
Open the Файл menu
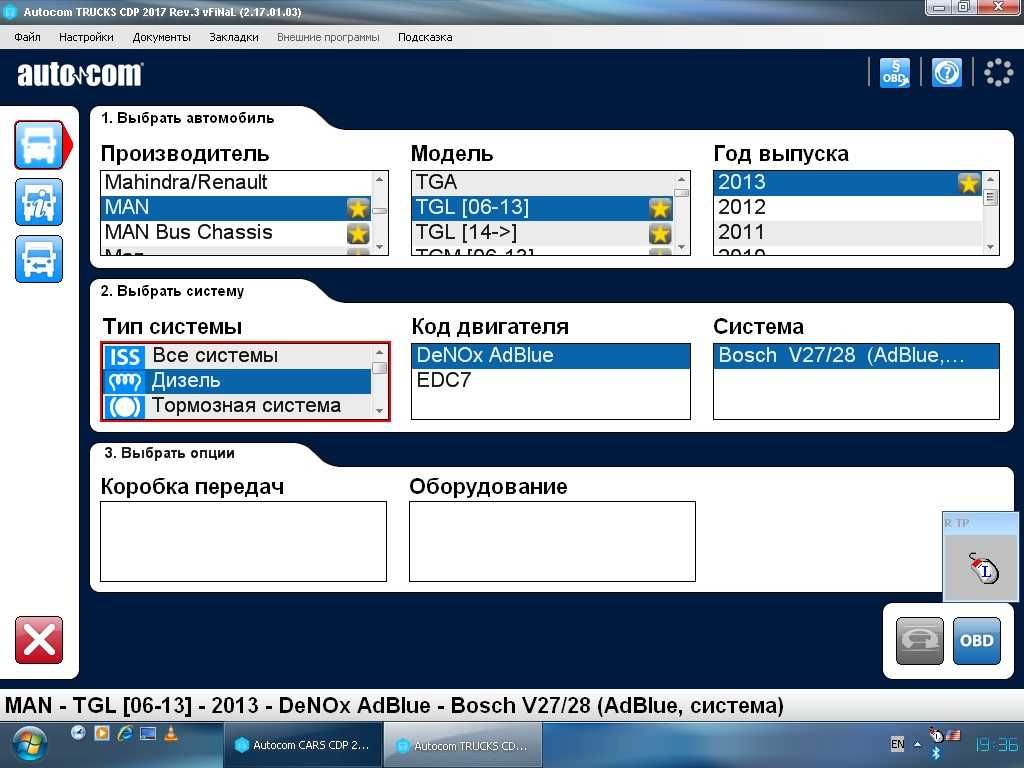click(x=27, y=37)
